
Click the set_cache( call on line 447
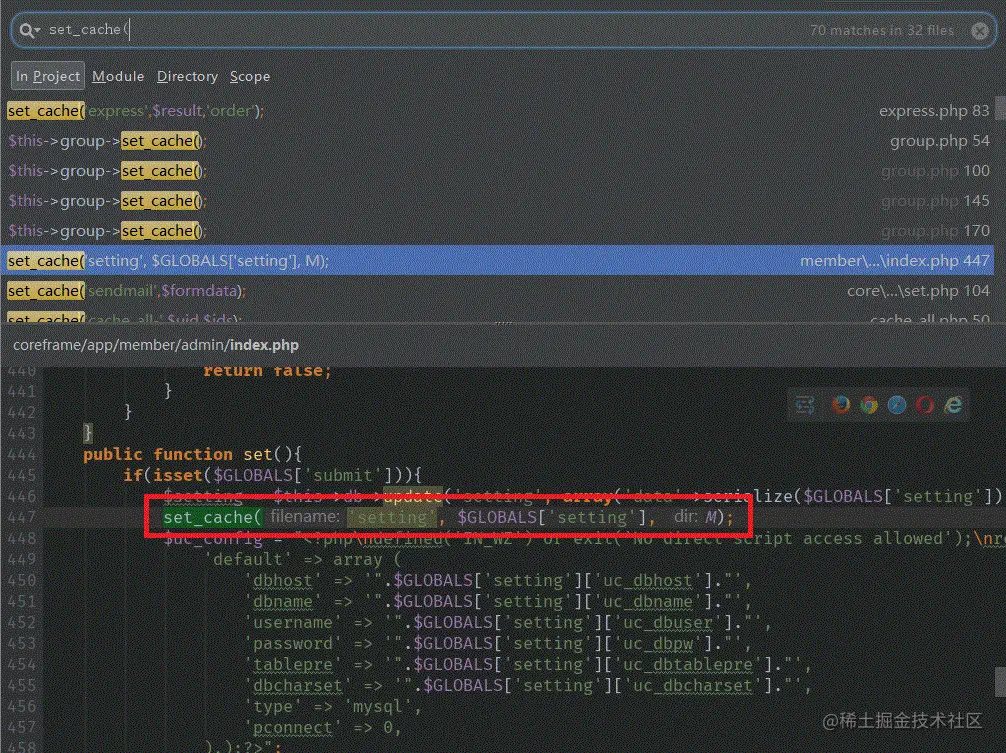coord(212,518)
